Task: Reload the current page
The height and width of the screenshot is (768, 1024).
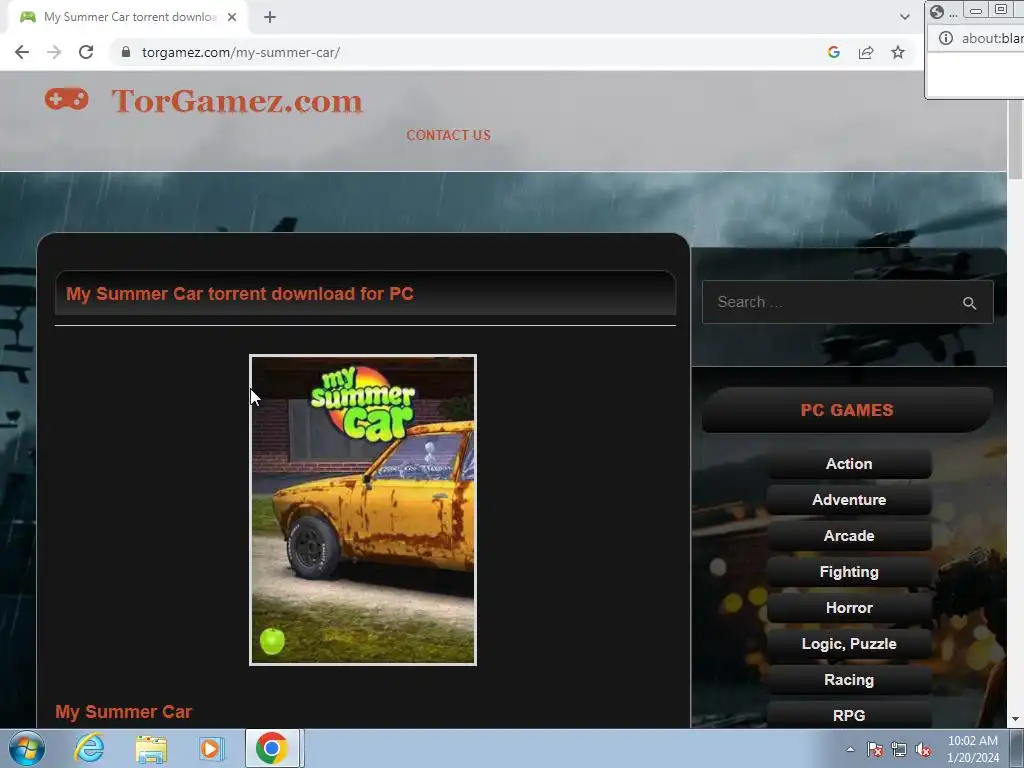Action: [86, 52]
